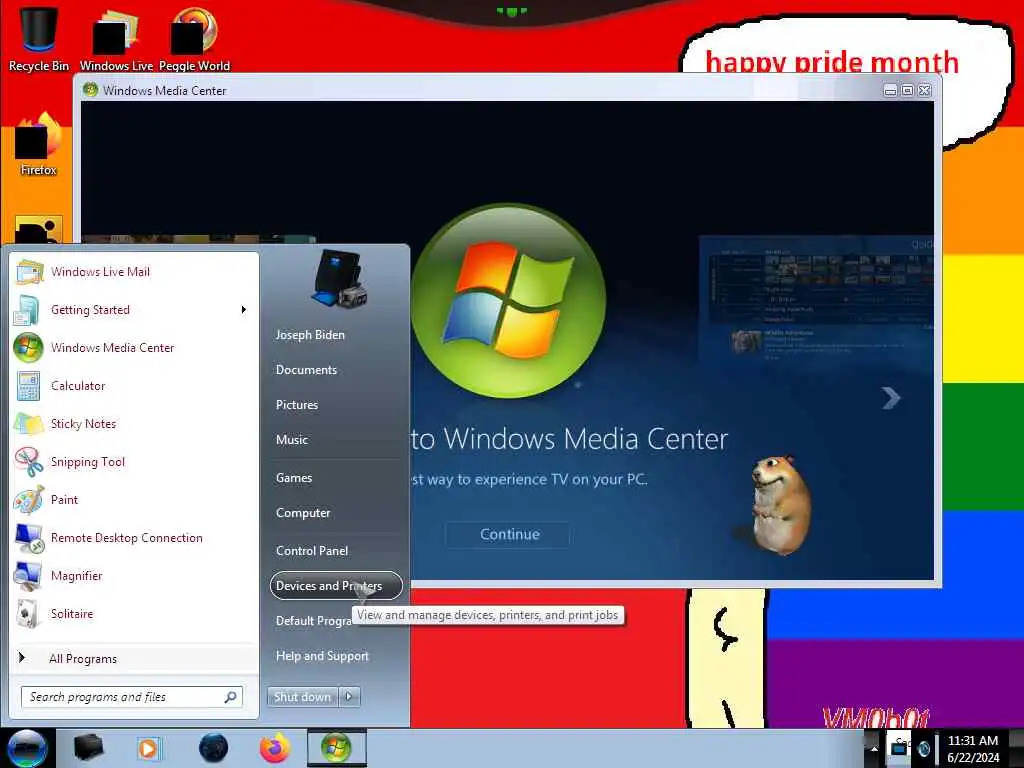Screen dimensions: 1024x768
Task: Open the Recycle Bin desktop icon
Action: tap(39, 38)
